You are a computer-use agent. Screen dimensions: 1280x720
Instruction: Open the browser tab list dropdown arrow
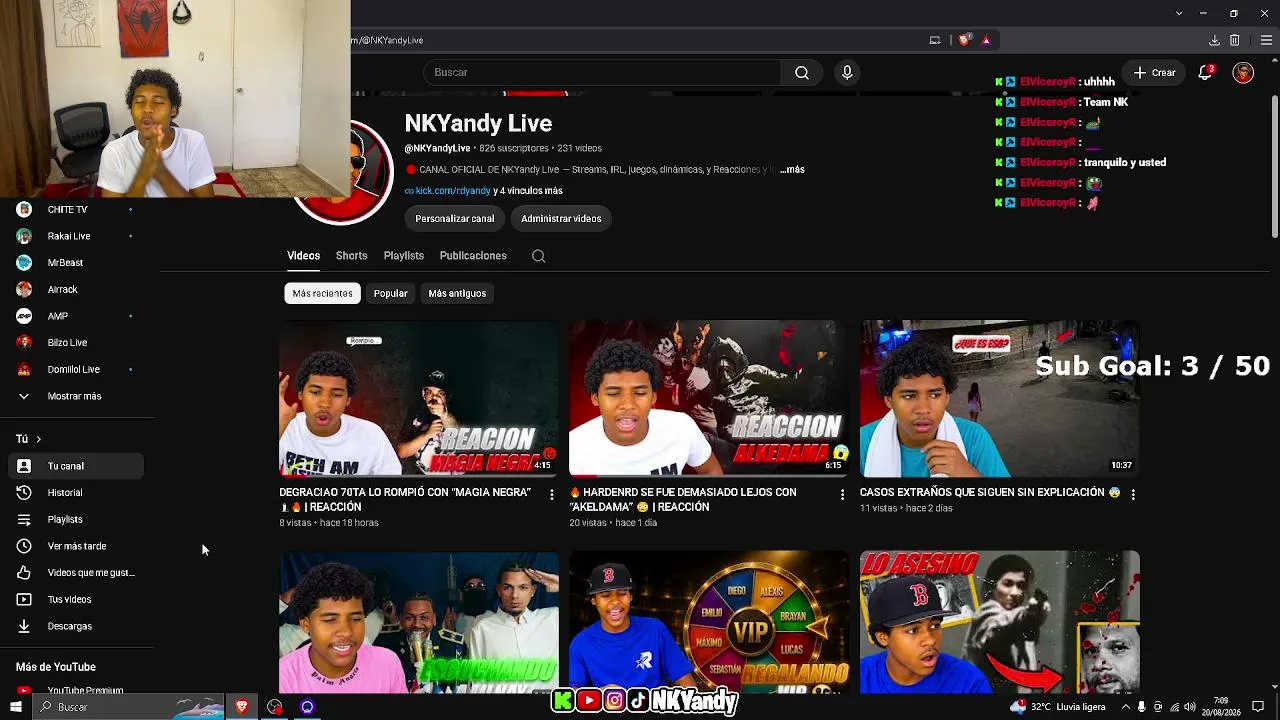pos(1179,14)
